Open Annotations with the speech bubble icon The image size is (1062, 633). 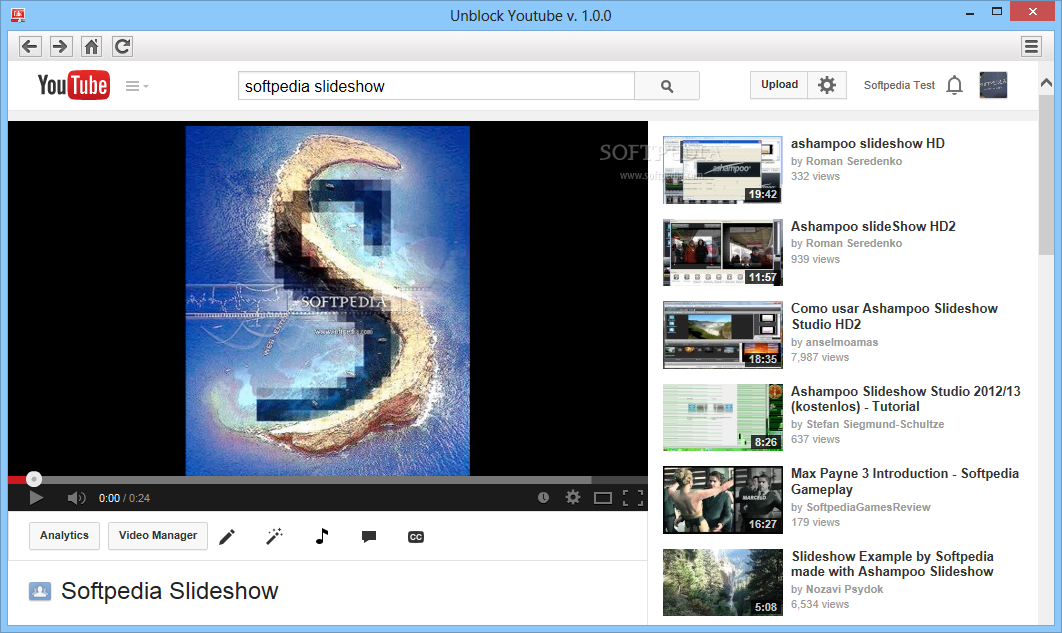pos(369,537)
